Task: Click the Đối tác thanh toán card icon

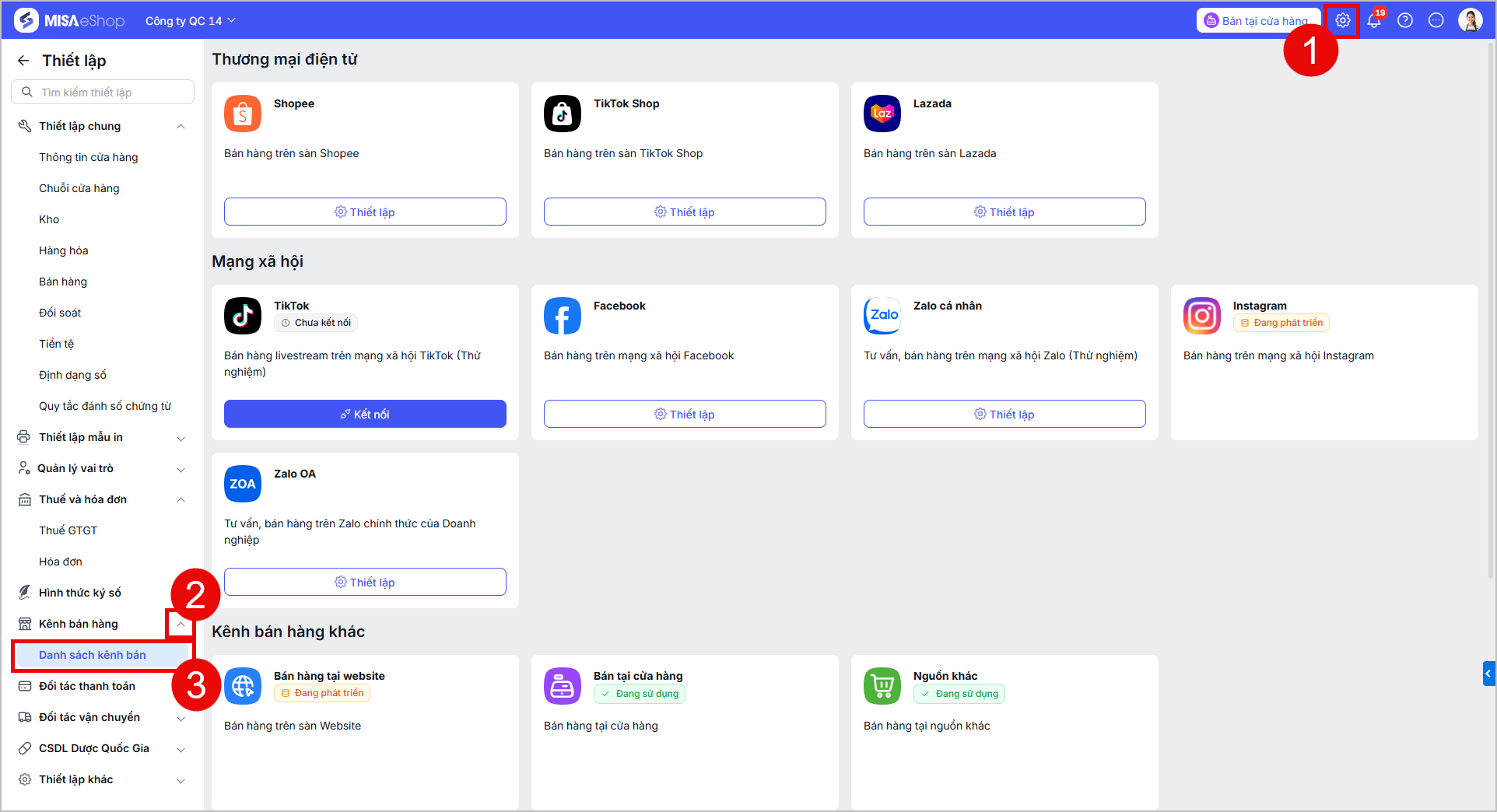Action: tap(25, 686)
